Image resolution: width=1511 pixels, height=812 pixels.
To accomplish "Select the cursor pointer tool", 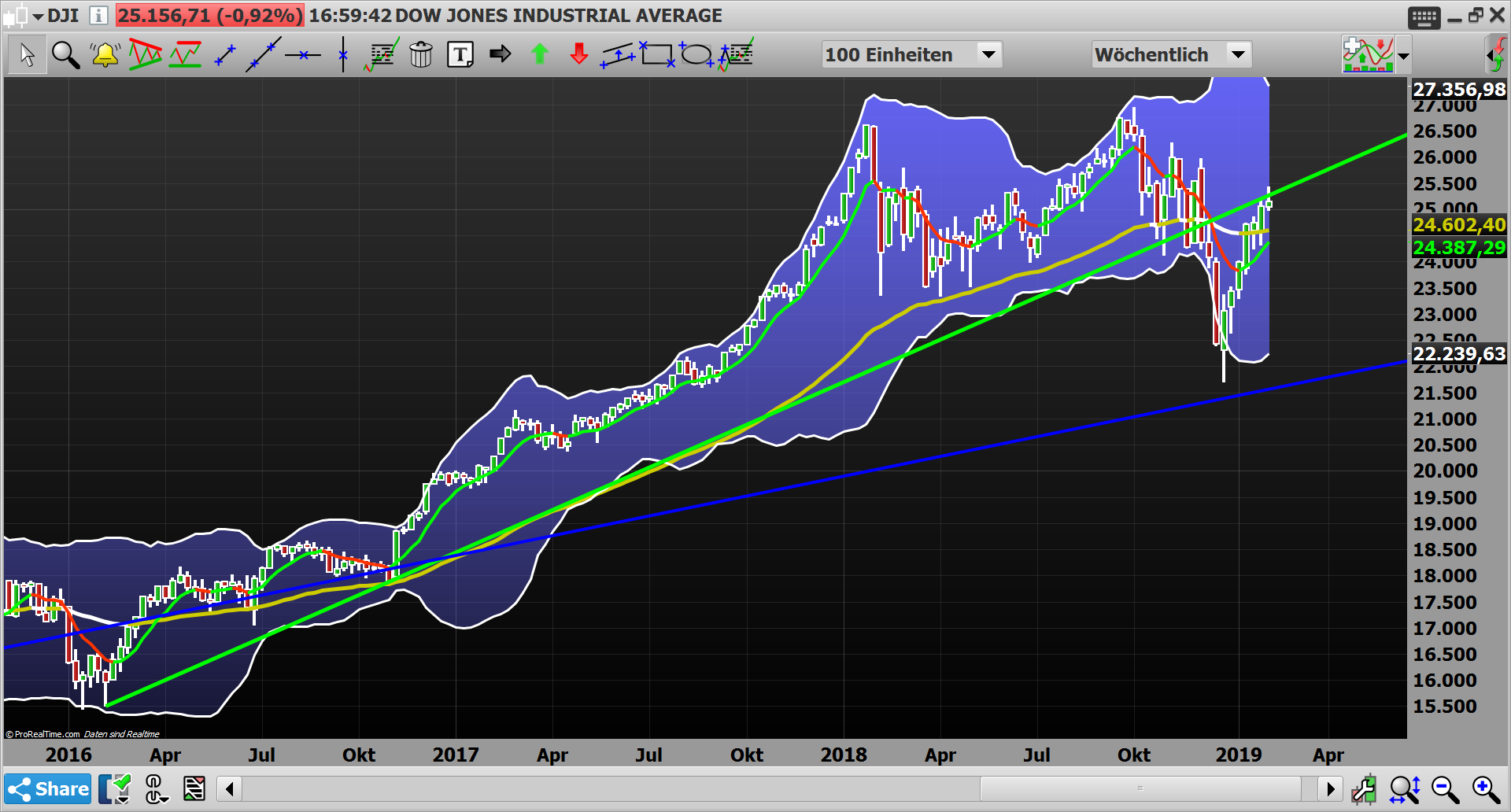I will pyautogui.click(x=27, y=55).
